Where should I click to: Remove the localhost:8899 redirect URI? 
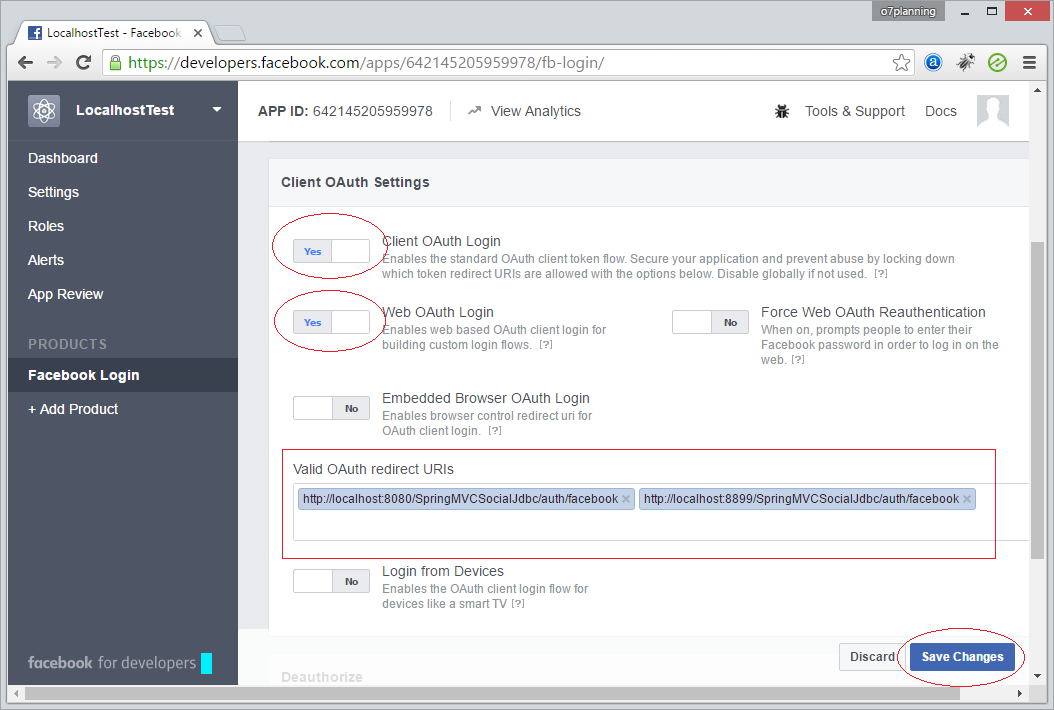tap(967, 499)
